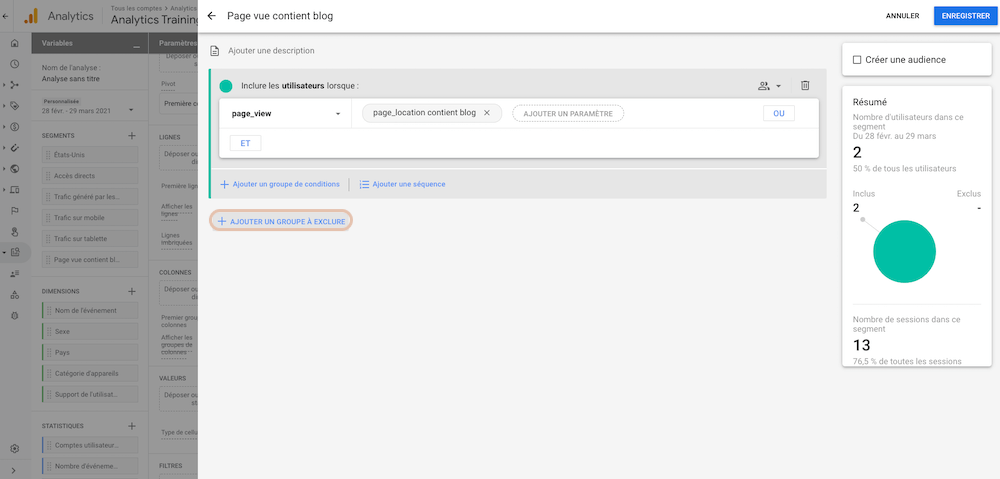The height and width of the screenshot is (479, 1000).
Task: Click the ET button
Action: (246, 144)
